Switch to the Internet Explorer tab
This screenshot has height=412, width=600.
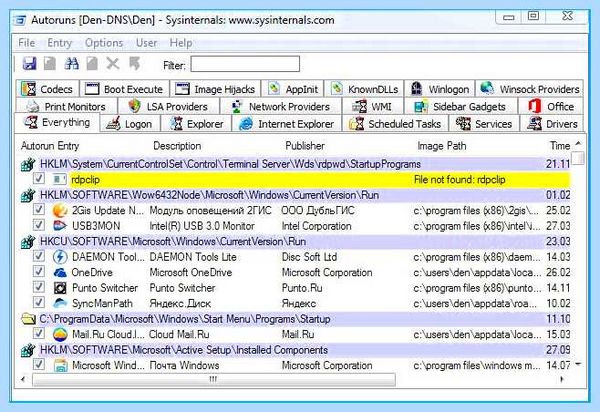click(x=286, y=124)
